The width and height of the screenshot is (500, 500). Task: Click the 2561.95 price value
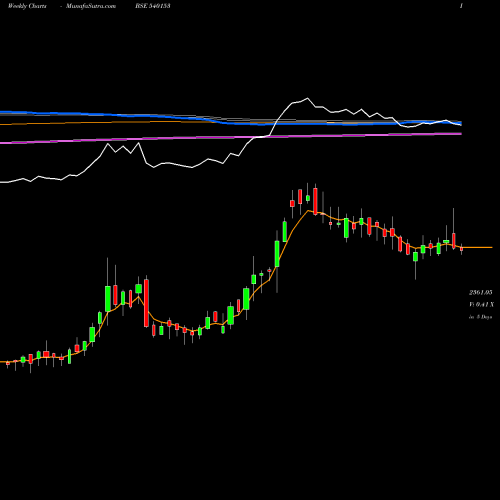coord(481,293)
